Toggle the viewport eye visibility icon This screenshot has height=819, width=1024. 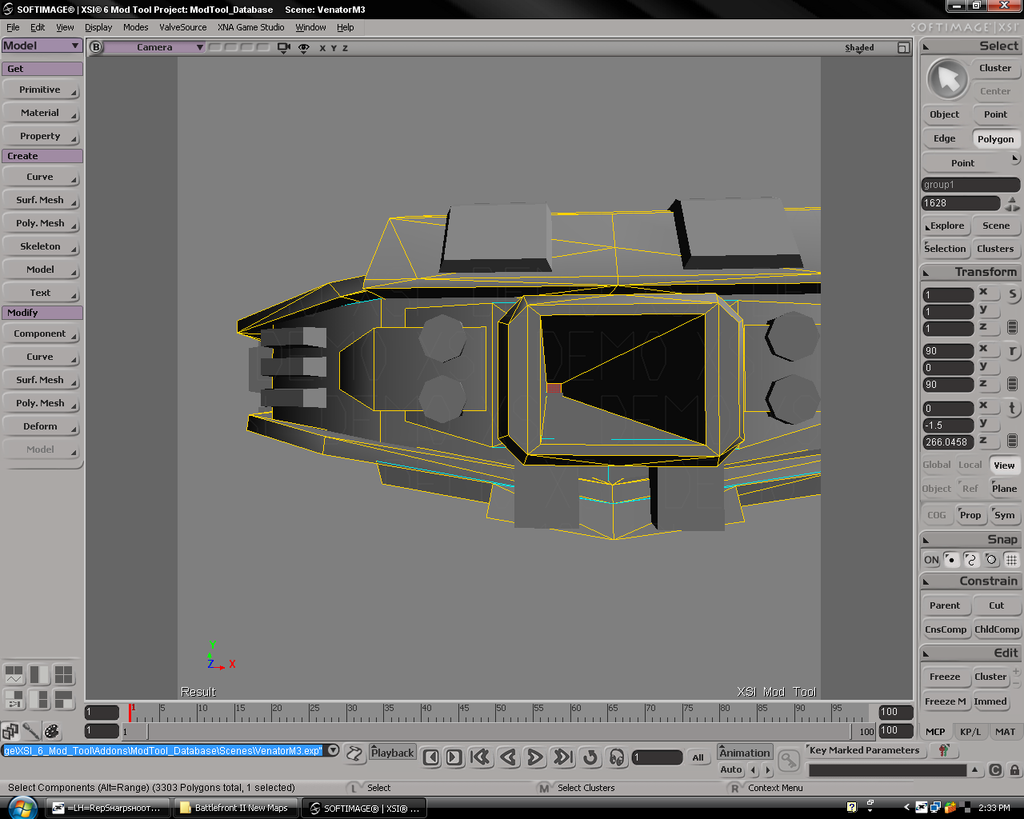click(304, 48)
